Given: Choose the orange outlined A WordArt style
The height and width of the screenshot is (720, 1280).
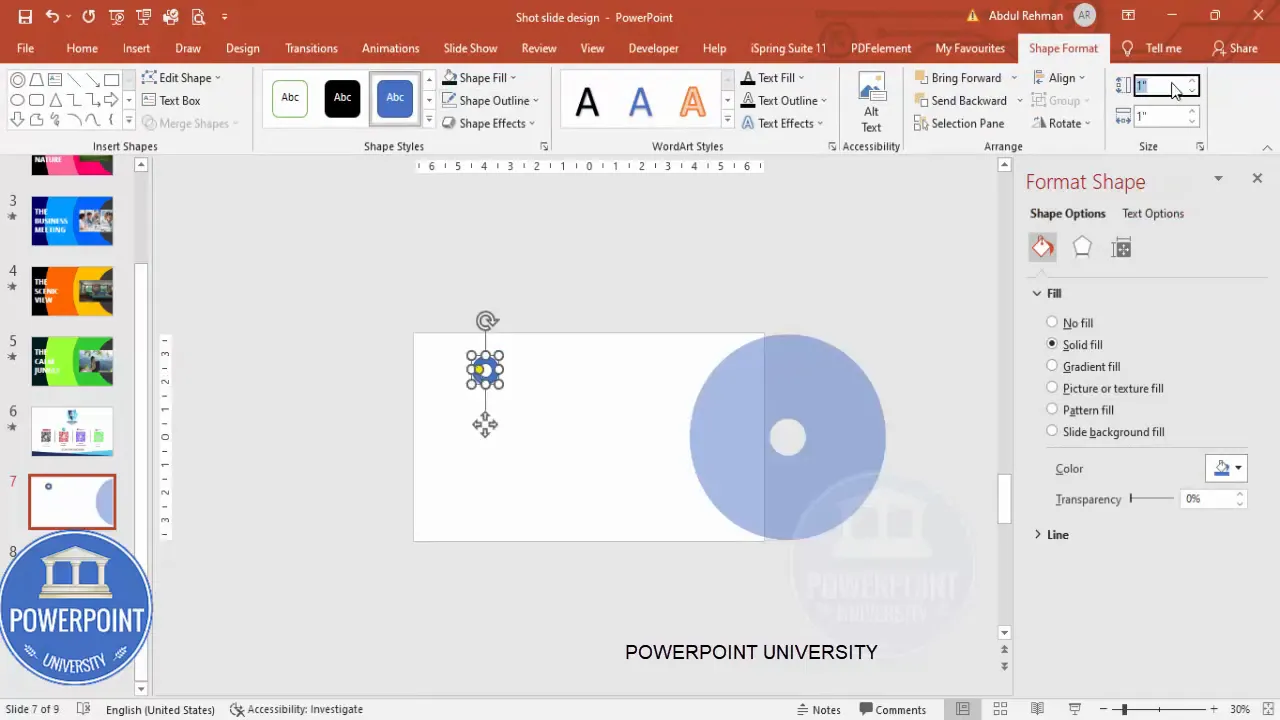Looking at the screenshot, I should [692, 101].
